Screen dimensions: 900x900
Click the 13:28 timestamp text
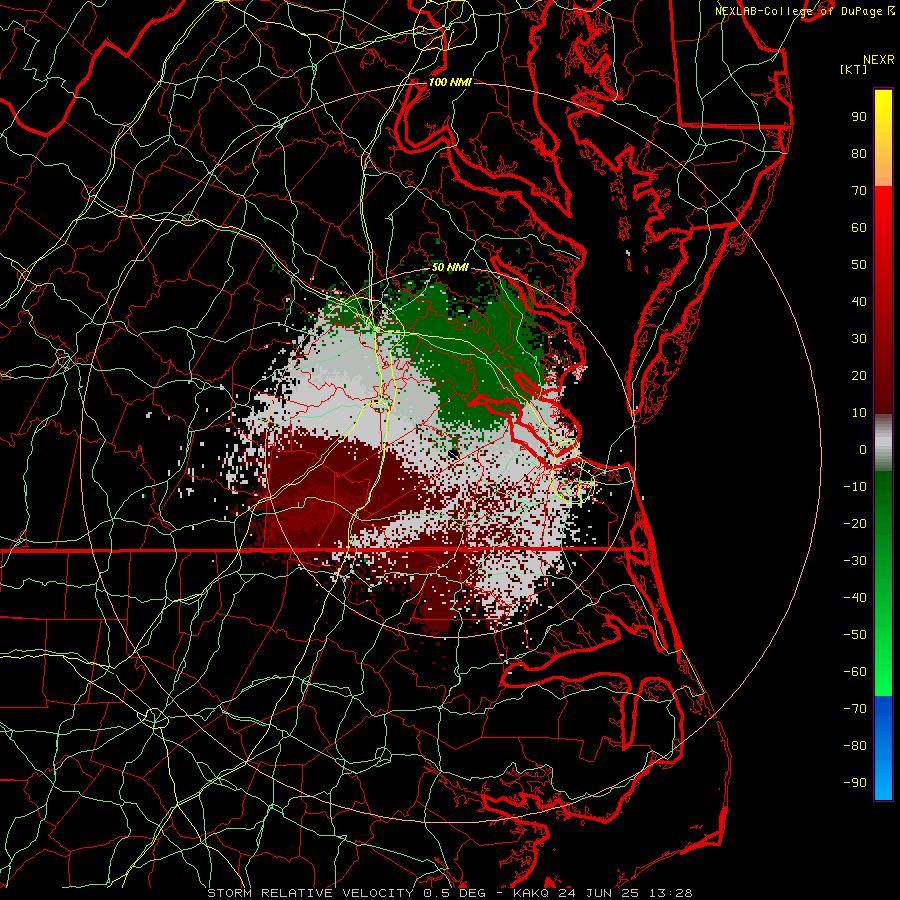tap(670, 893)
